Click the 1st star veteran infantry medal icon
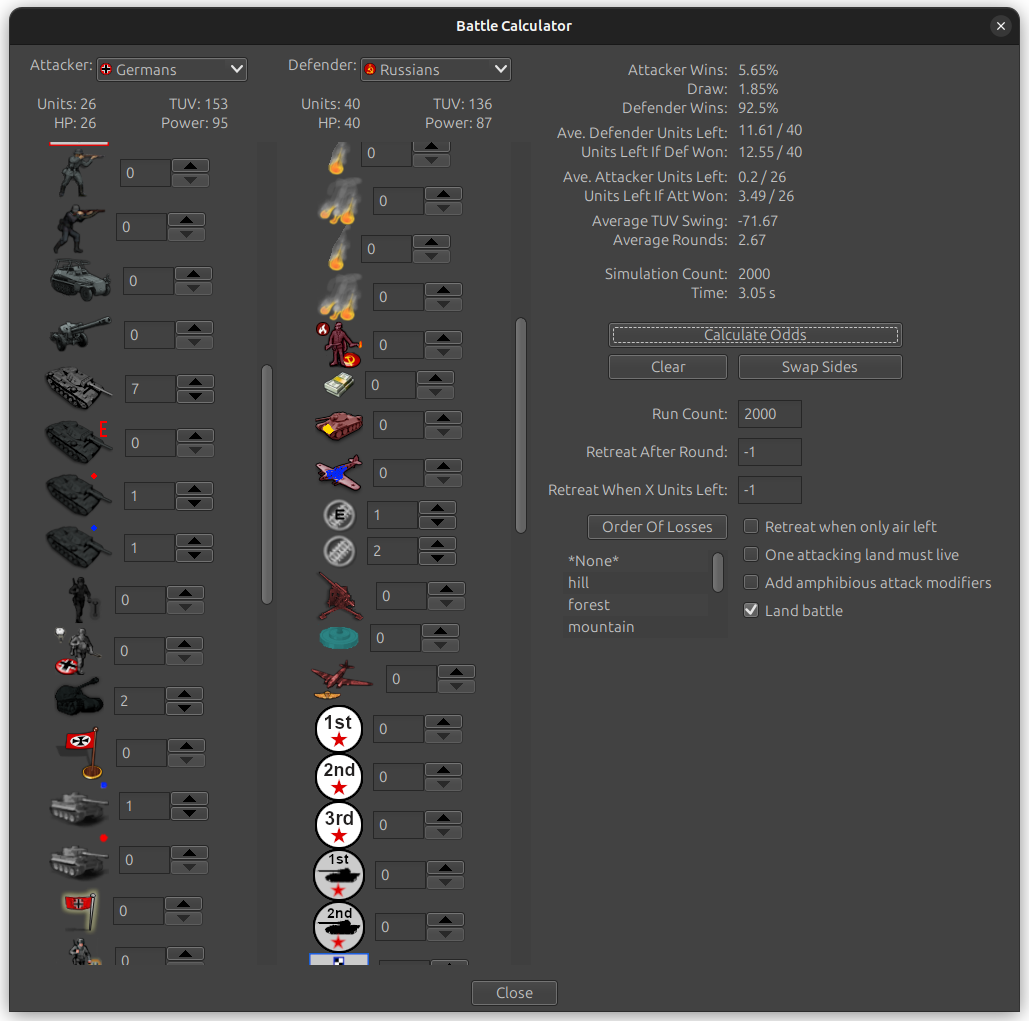The width and height of the screenshot is (1029, 1021). [338, 729]
